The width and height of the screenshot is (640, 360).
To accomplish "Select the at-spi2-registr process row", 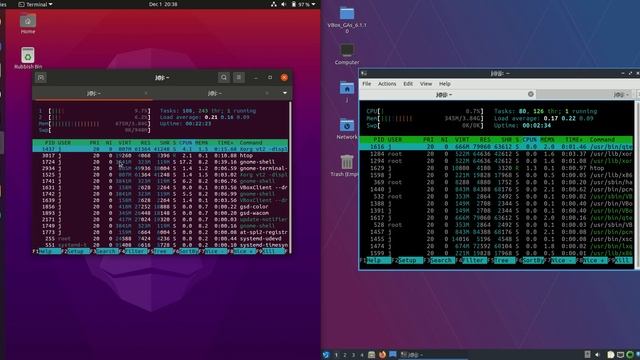I will (160, 232).
